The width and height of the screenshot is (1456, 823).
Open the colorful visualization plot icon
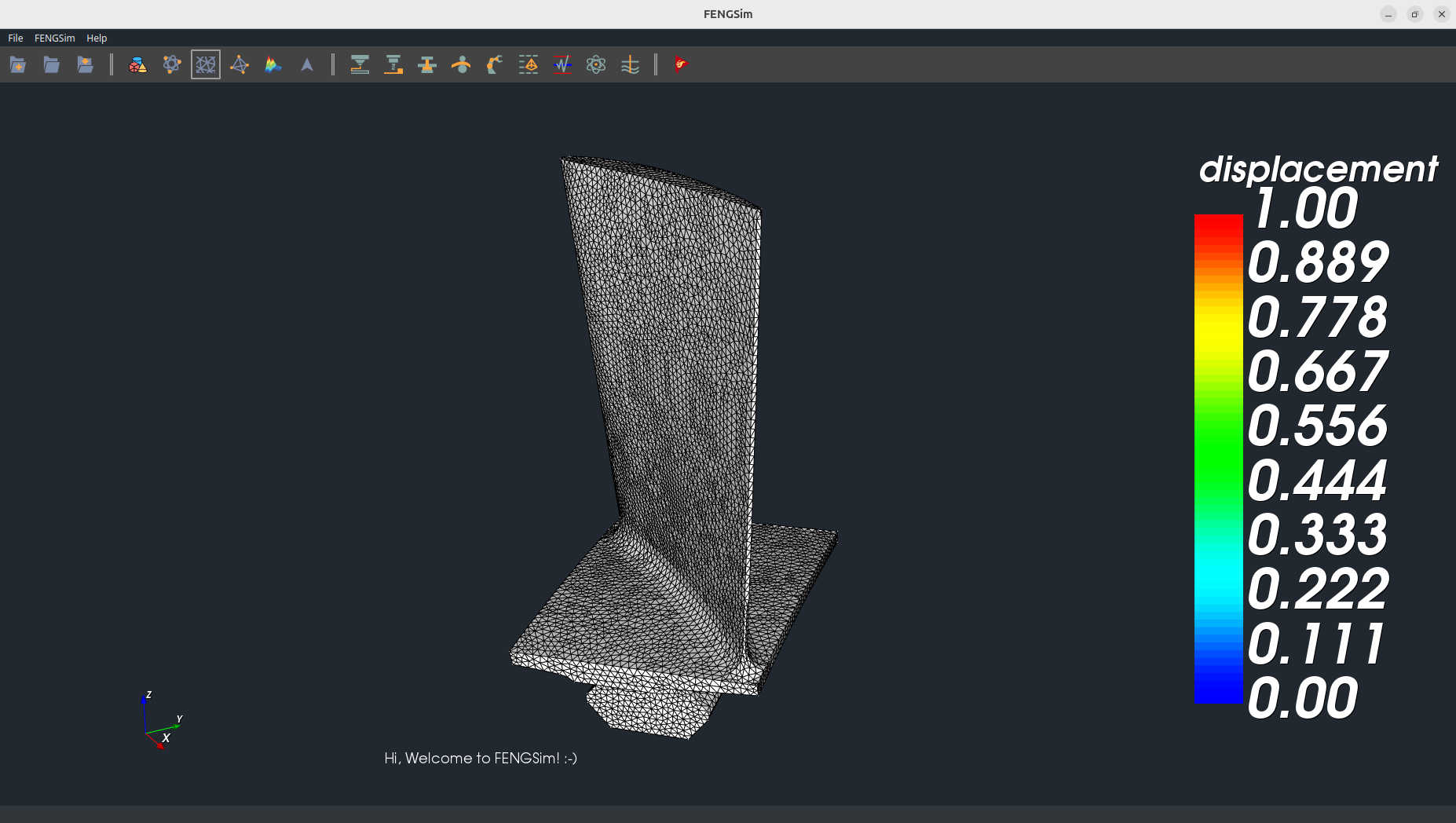273,64
